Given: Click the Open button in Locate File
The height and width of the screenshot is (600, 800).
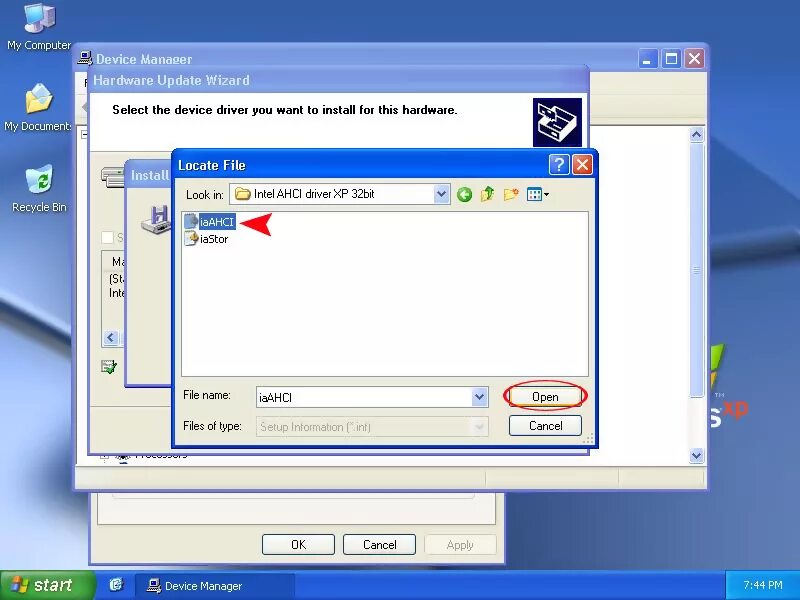Looking at the screenshot, I should 545,396.
